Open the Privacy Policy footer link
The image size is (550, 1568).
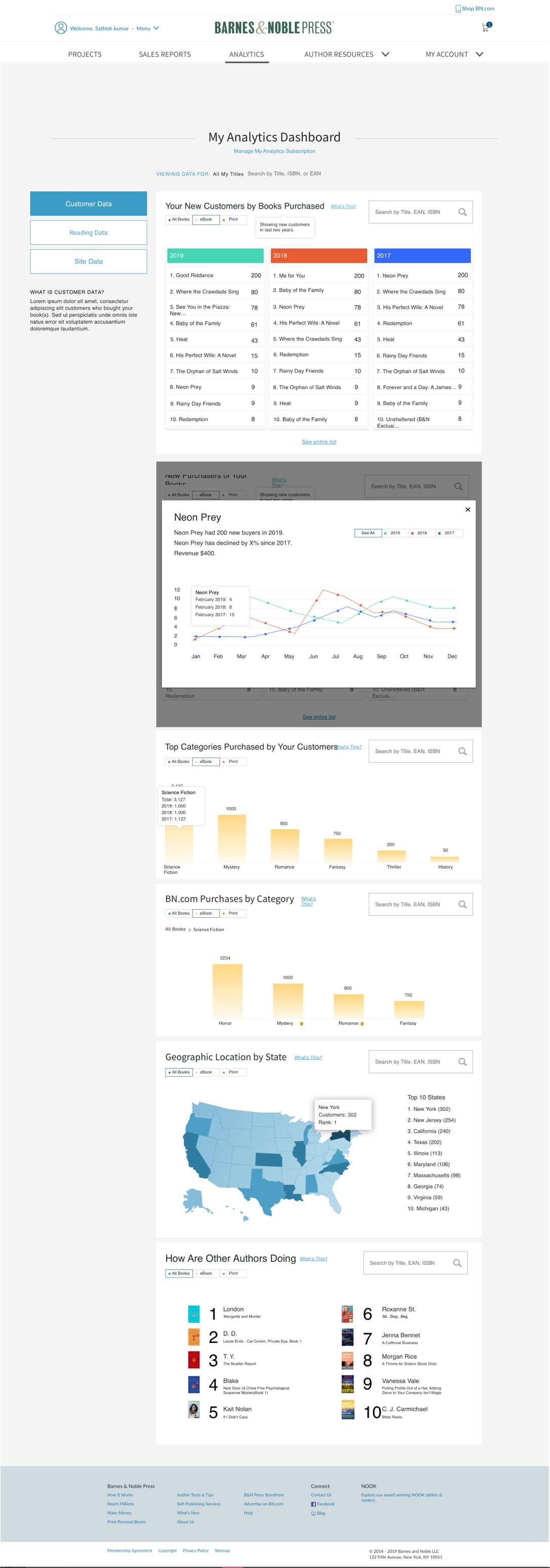coord(195,1551)
